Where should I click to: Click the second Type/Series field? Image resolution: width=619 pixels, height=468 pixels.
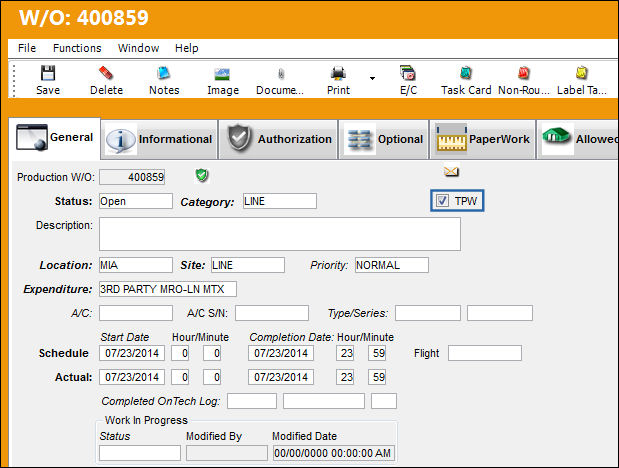click(500, 313)
